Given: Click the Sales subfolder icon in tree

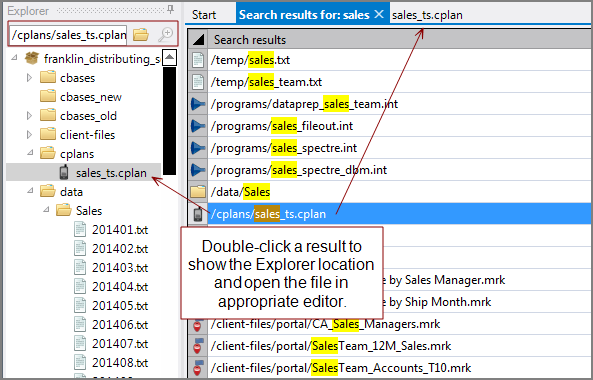Looking at the screenshot, I should (x=64, y=210).
